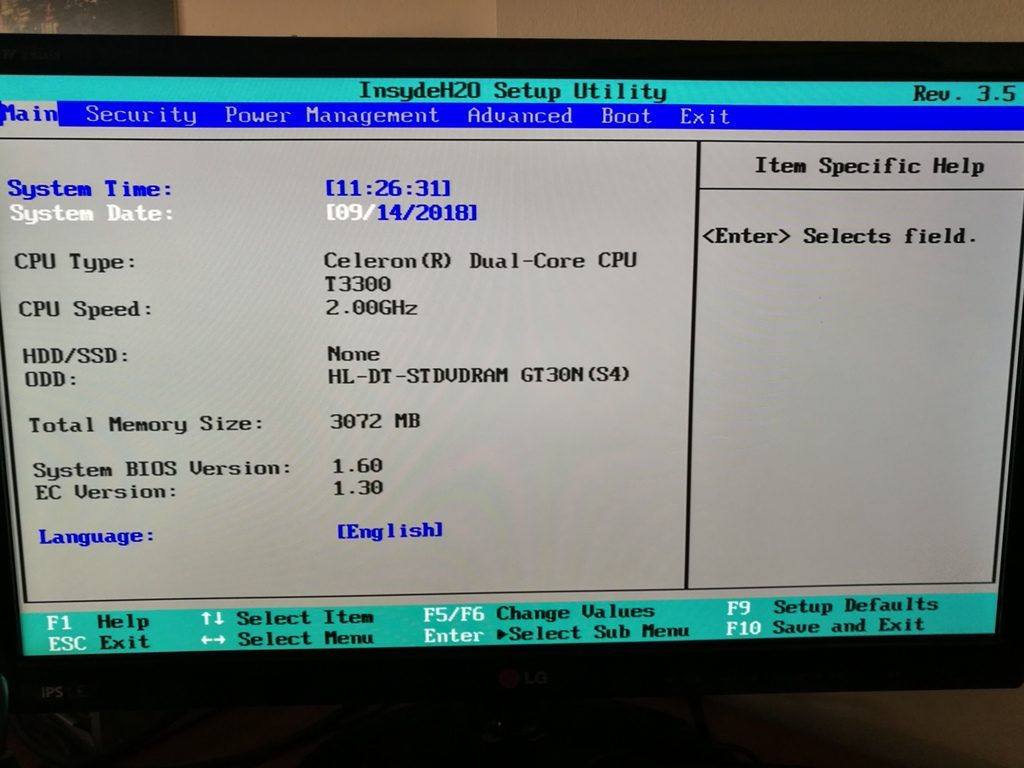1024x768 pixels.
Task: Click the up-down arrows Select Item hint
Action: tap(287, 618)
